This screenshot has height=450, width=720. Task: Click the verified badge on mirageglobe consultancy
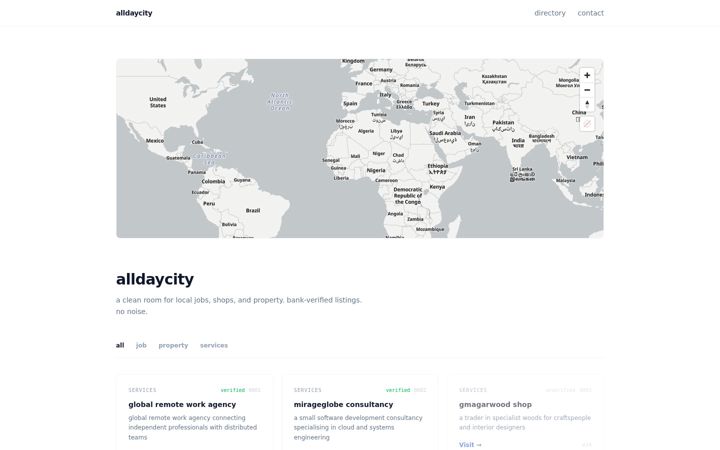click(x=398, y=390)
